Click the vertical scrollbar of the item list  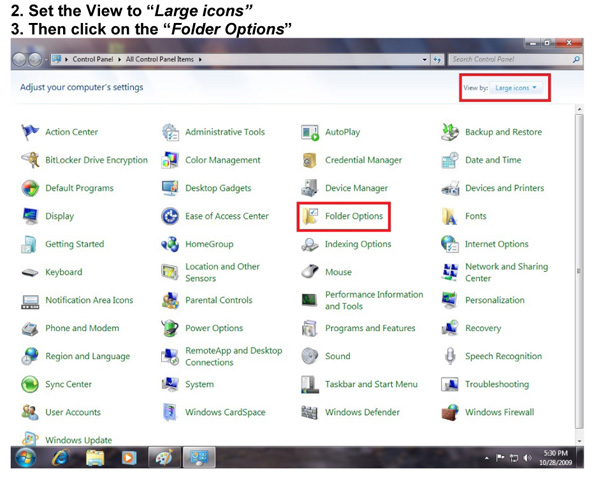(x=579, y=271)
